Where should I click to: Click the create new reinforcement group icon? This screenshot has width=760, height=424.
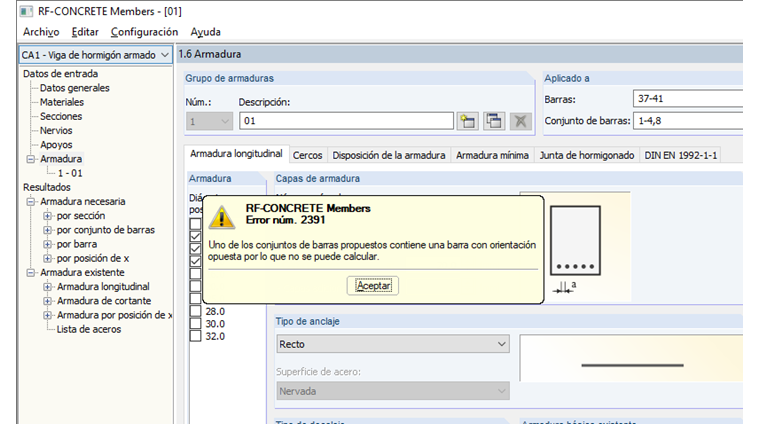(x=468, y=121)
